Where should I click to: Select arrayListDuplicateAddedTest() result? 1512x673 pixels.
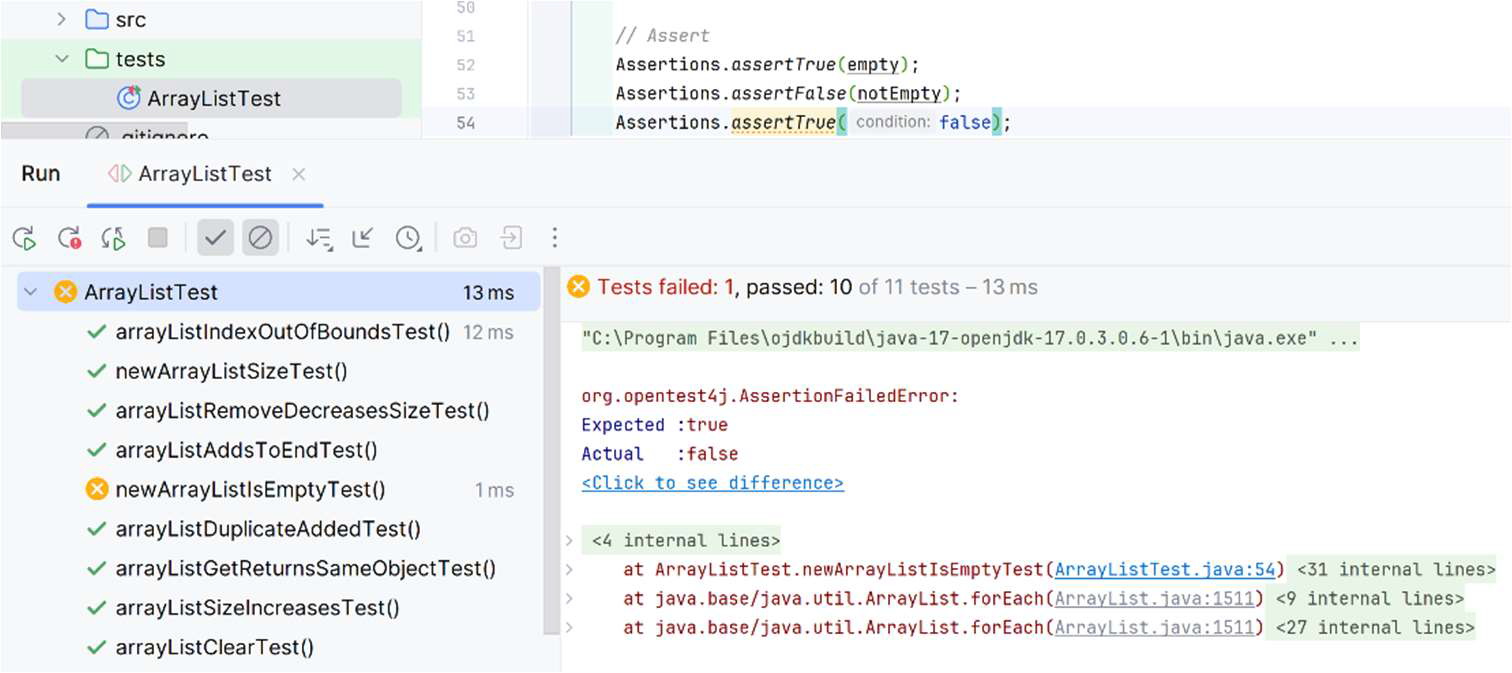[268, 529]
